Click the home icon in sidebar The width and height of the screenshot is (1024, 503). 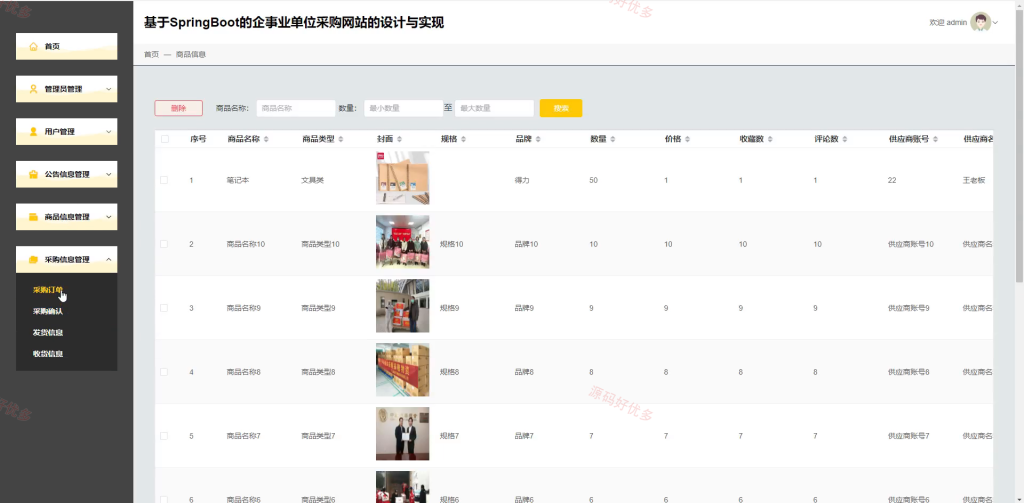coord(33,46)
